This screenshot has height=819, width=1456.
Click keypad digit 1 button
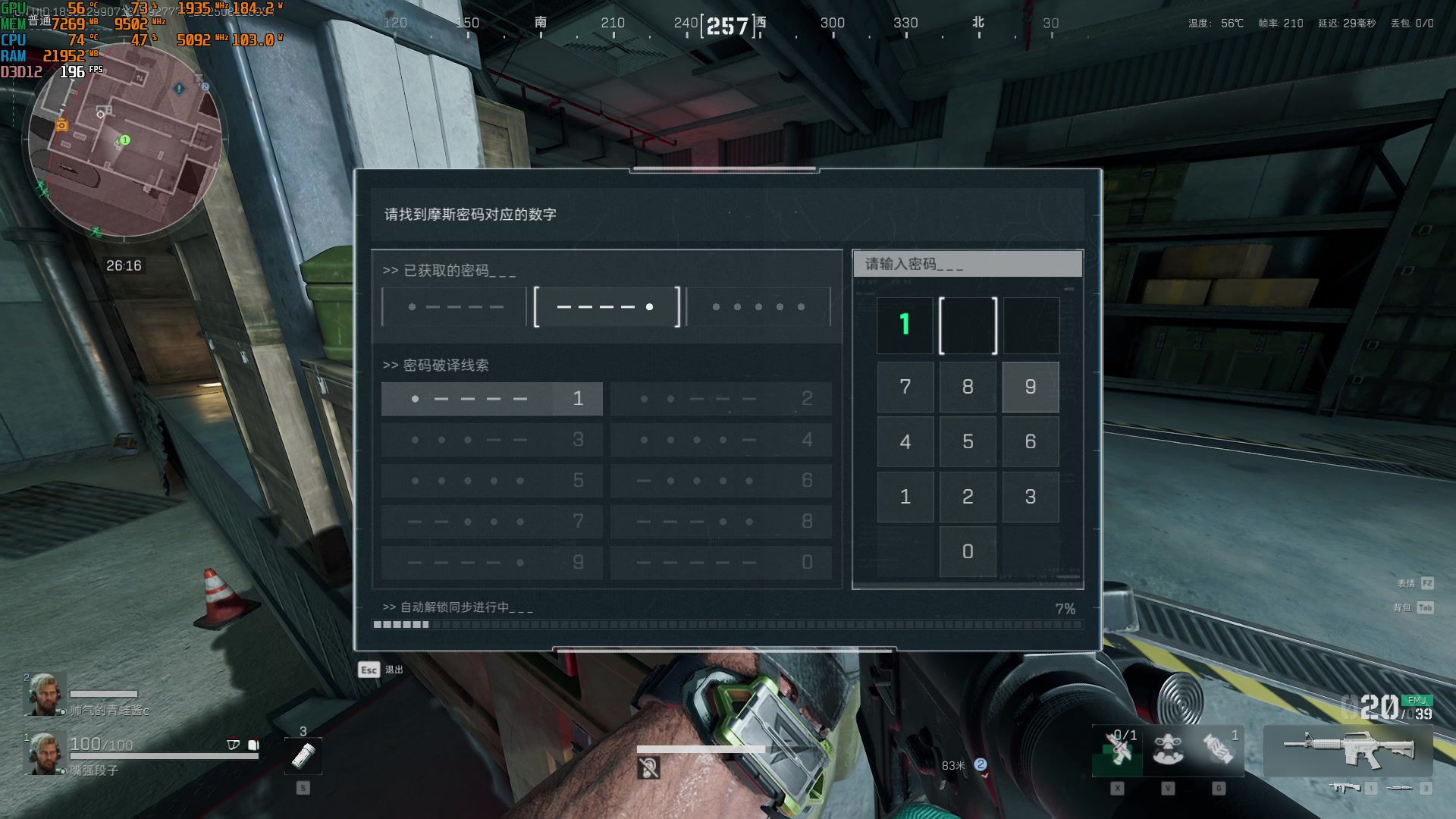coord(905,497)
